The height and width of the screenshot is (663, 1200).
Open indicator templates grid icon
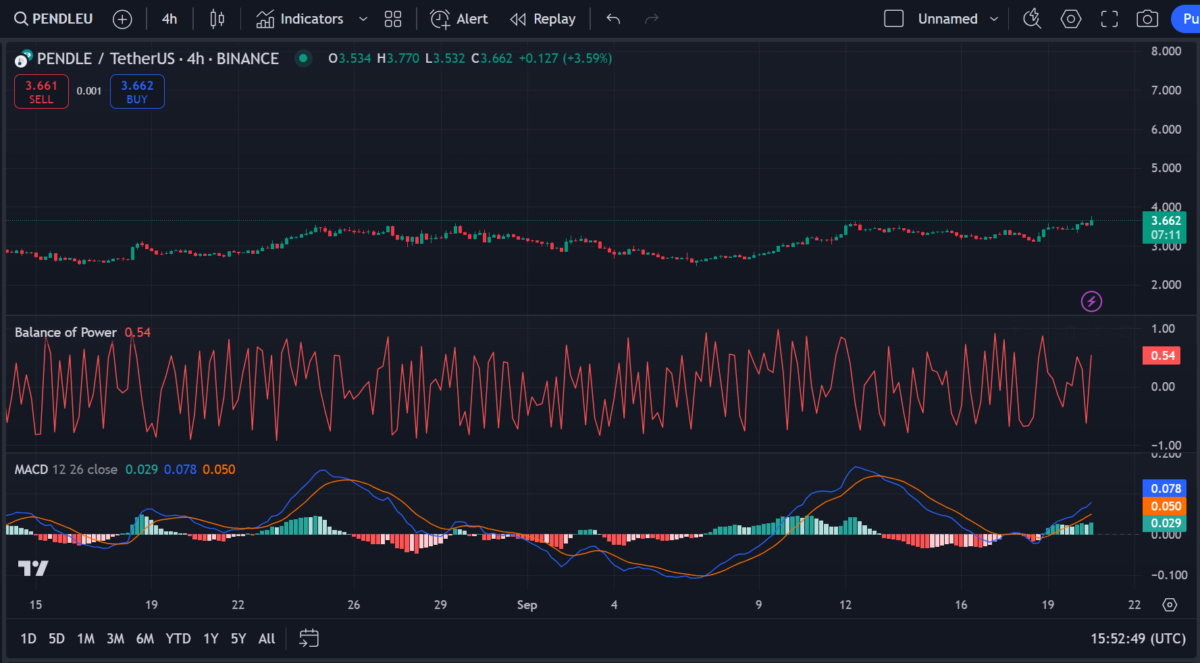pos(393,19)
